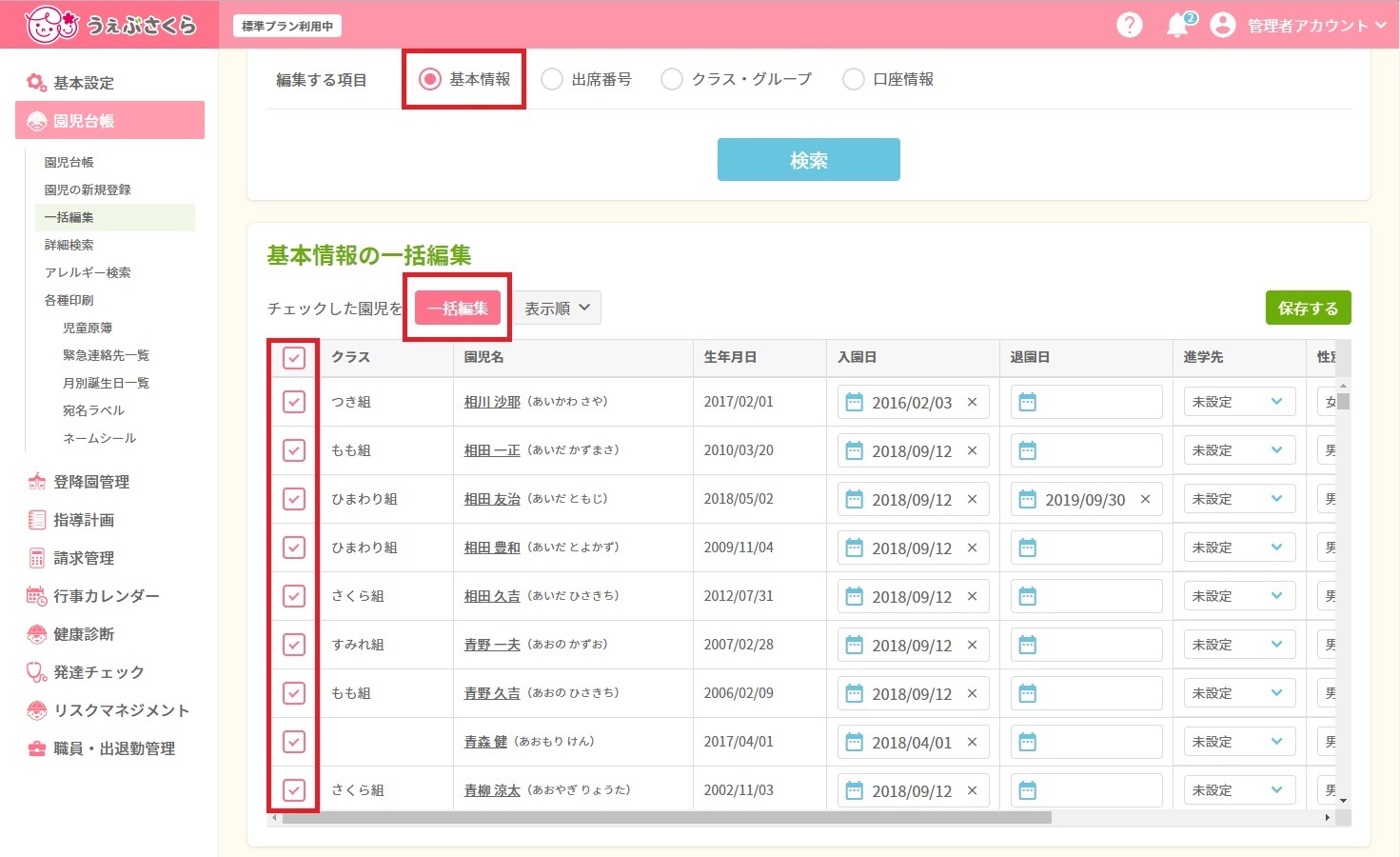Click the castle icon beside 登降園管理

click(x=36, y=482)
